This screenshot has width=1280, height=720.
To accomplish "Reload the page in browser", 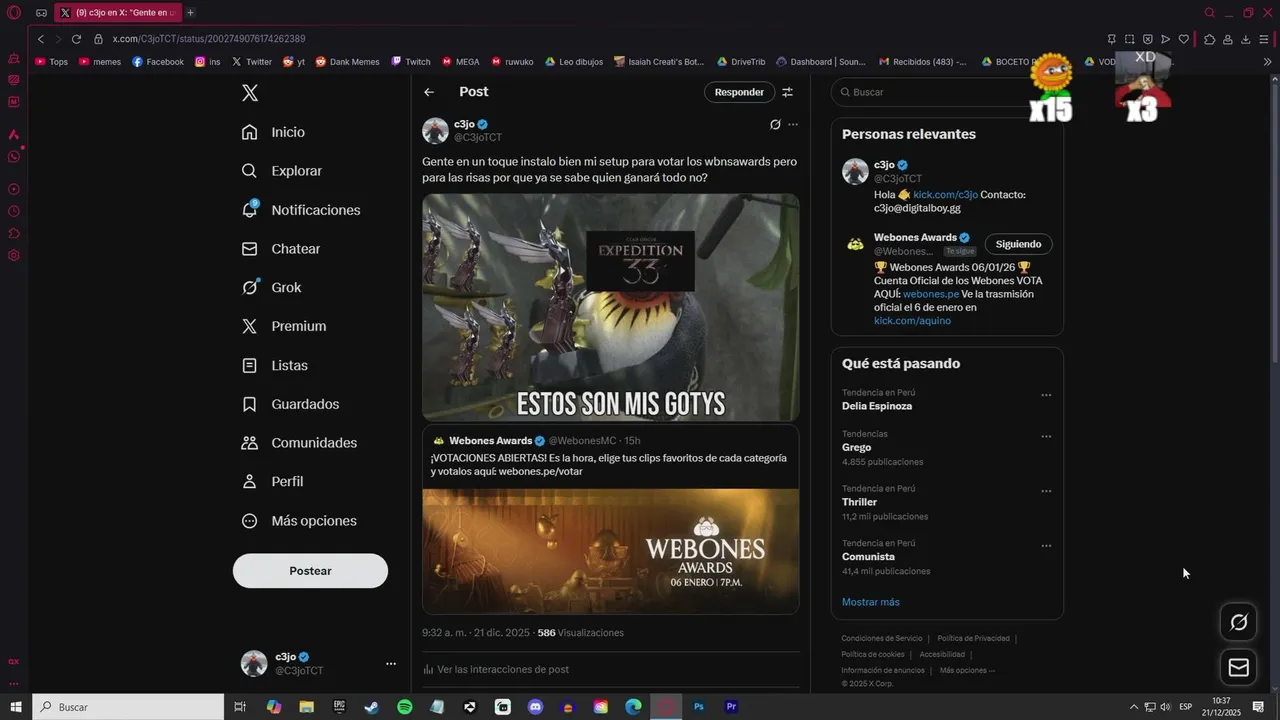I will click(x=76, y=39).
